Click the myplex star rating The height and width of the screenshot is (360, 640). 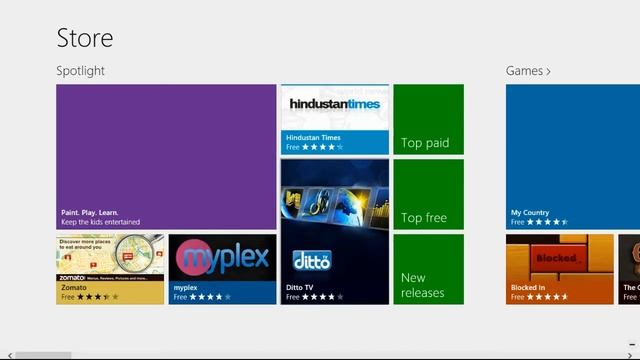[x=210, y=297]
